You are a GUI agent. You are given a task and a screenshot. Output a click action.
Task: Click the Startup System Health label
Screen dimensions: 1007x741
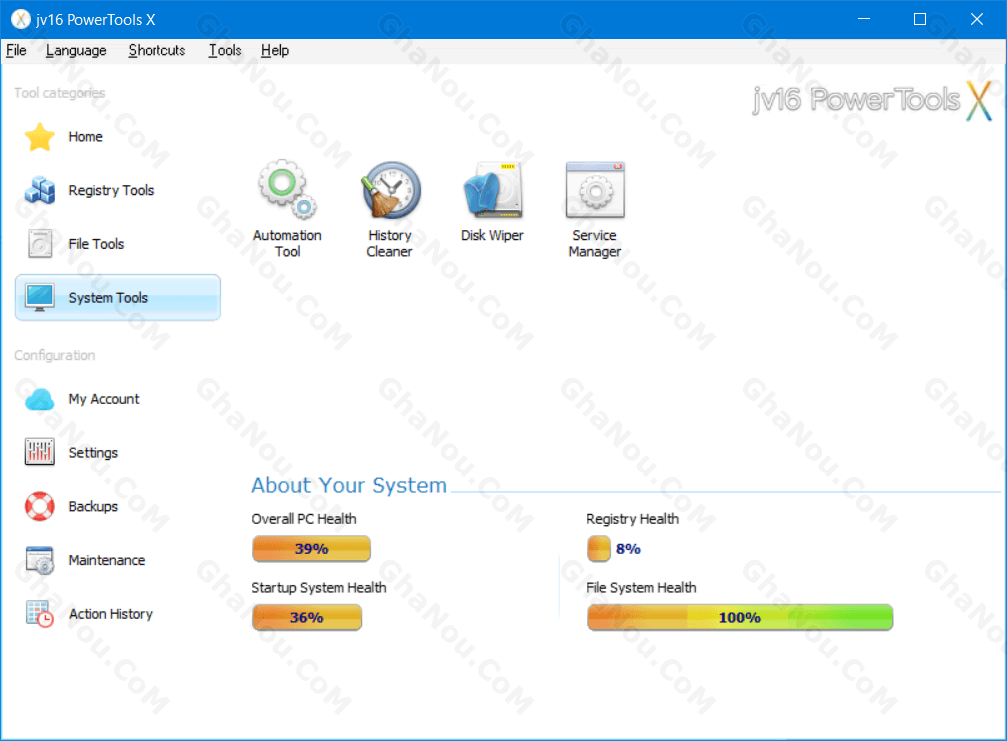[319, 588]
